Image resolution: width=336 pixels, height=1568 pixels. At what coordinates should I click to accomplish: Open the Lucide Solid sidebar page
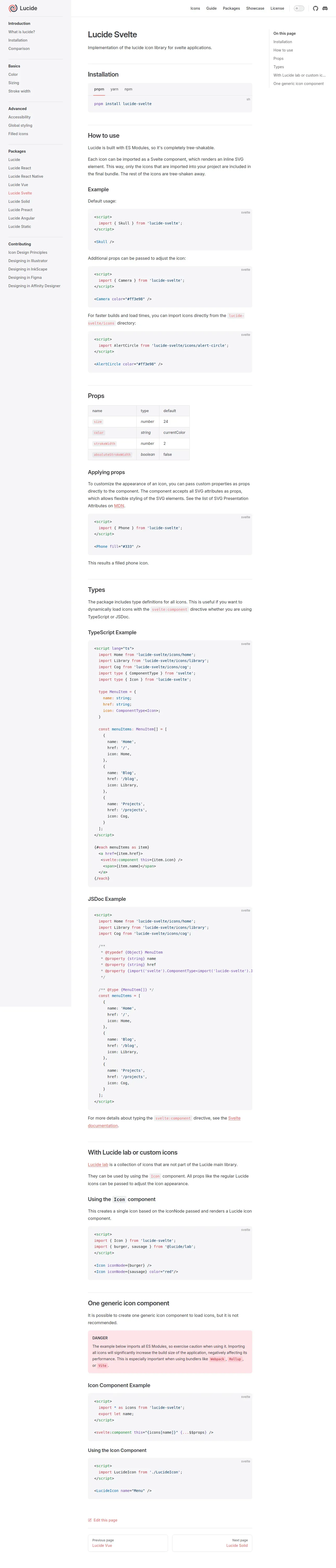pos(19,201)
